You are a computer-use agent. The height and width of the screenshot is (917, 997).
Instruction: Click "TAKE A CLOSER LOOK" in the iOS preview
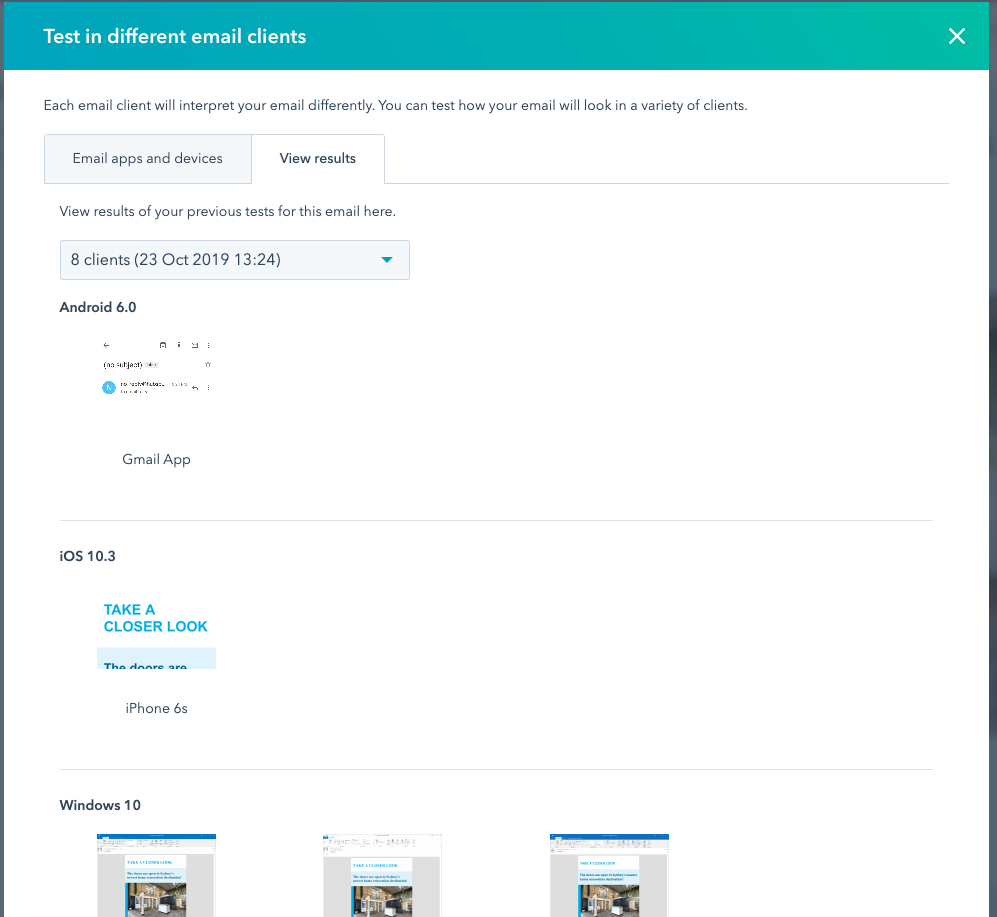(x=156, y=617)
